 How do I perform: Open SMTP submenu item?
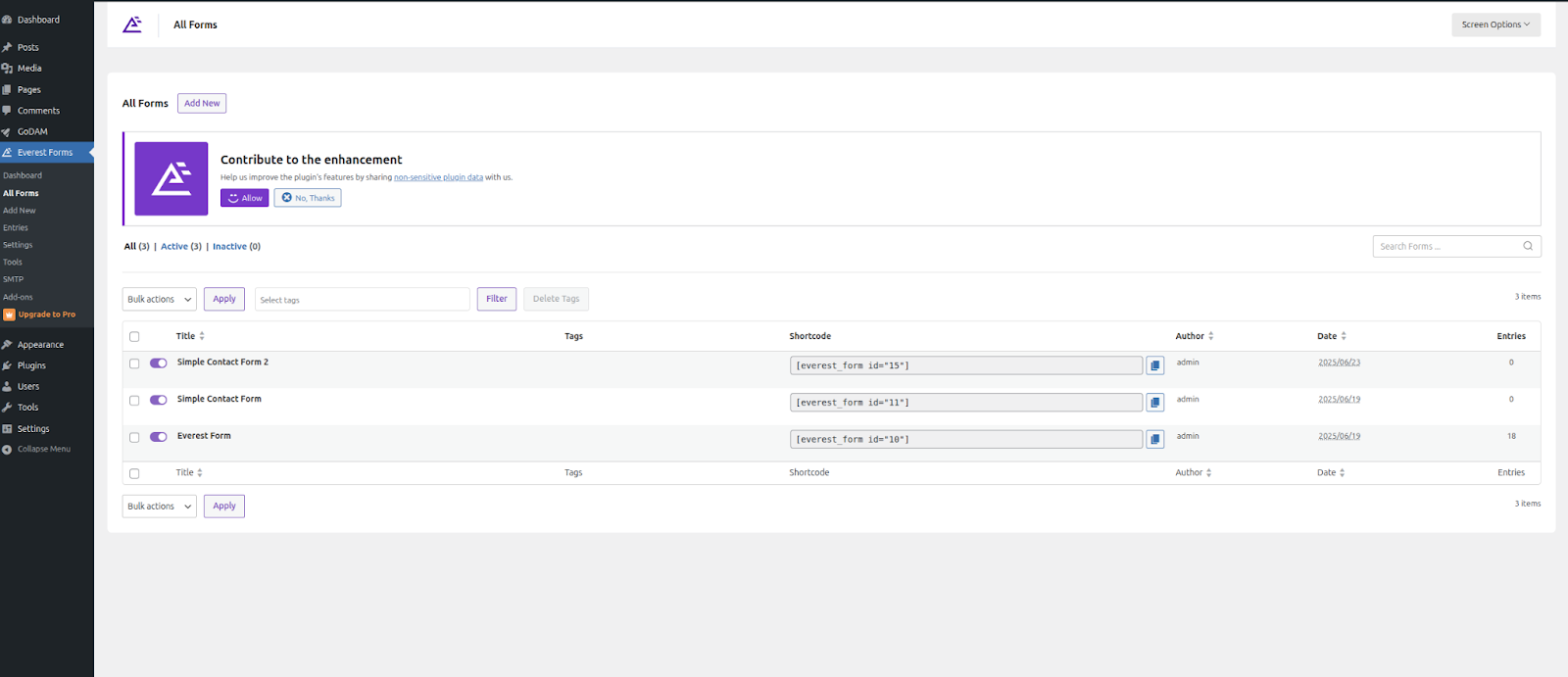pyautogui.click(x=13, y=279)
